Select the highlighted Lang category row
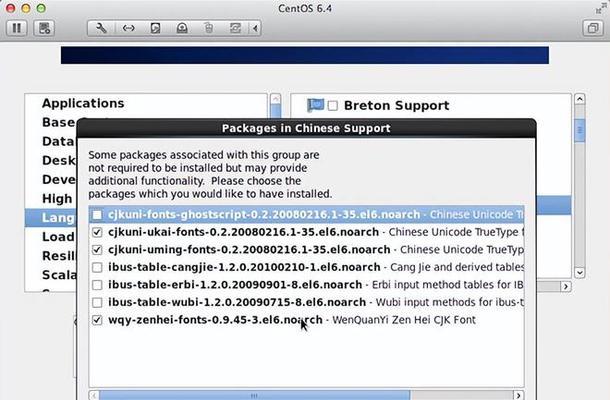610x400 pixels. pyautogui.click(x=51, y=218)
